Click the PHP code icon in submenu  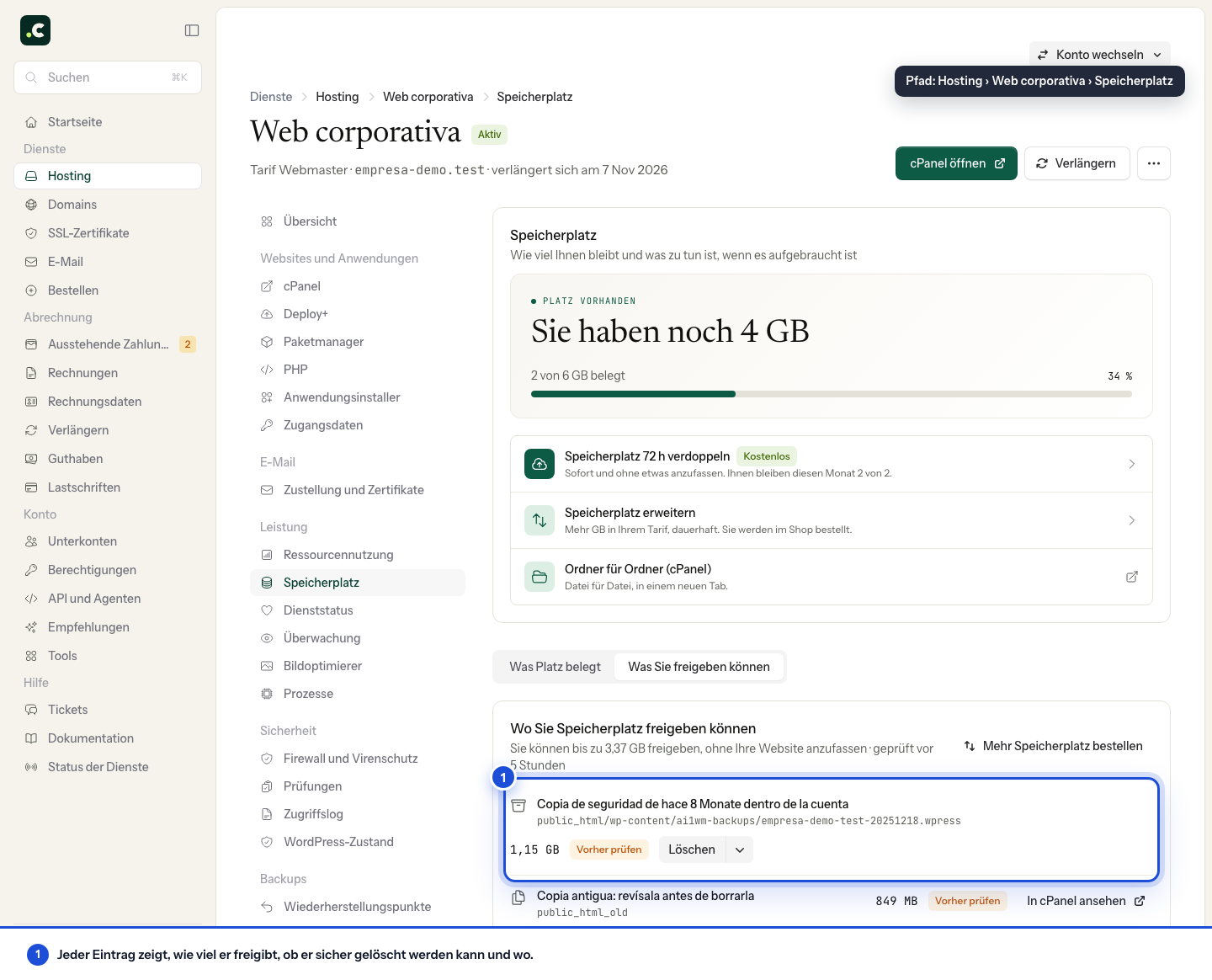pos(267,370)
